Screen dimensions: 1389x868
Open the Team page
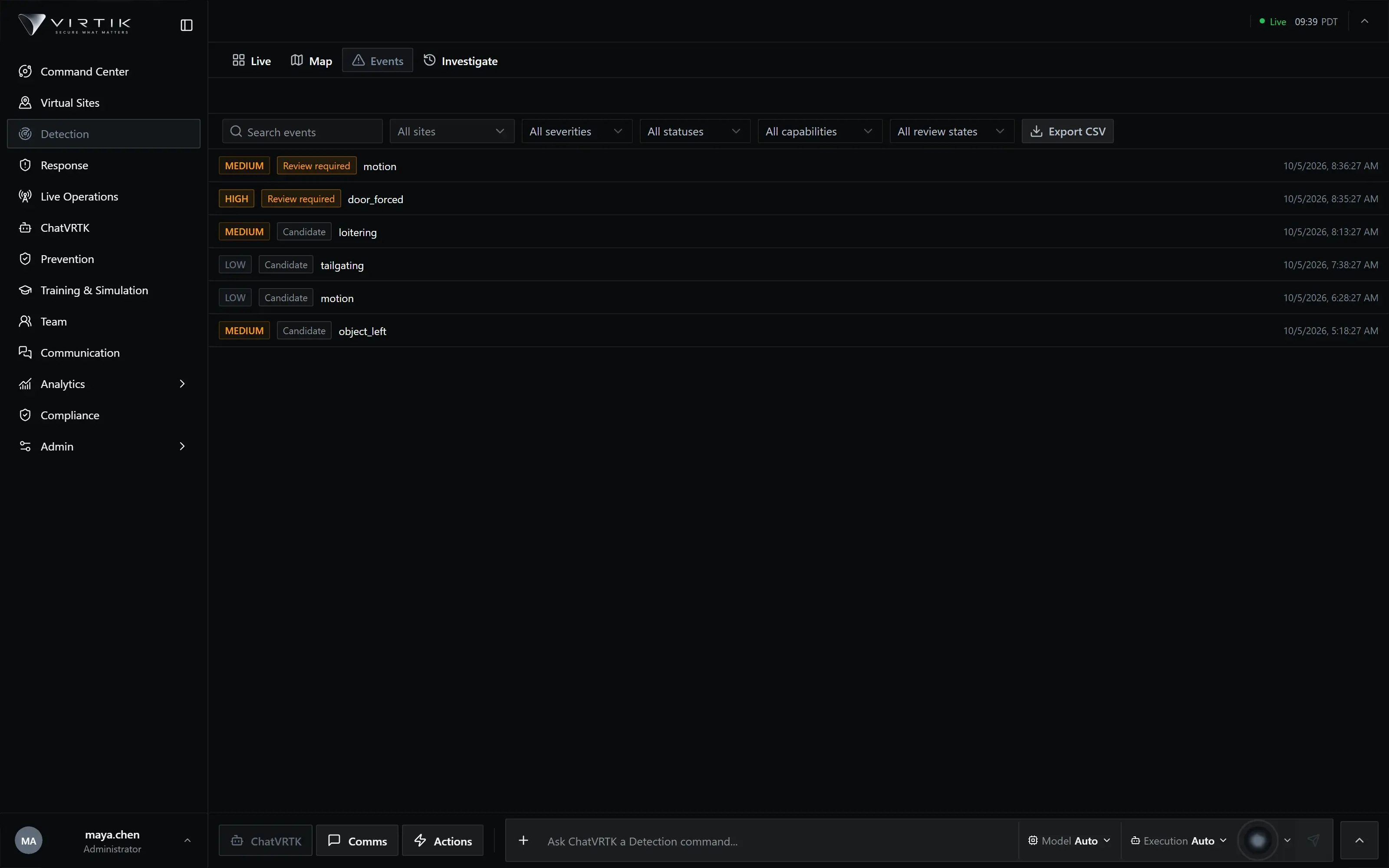pyautogui.click(x=103, y=322)
